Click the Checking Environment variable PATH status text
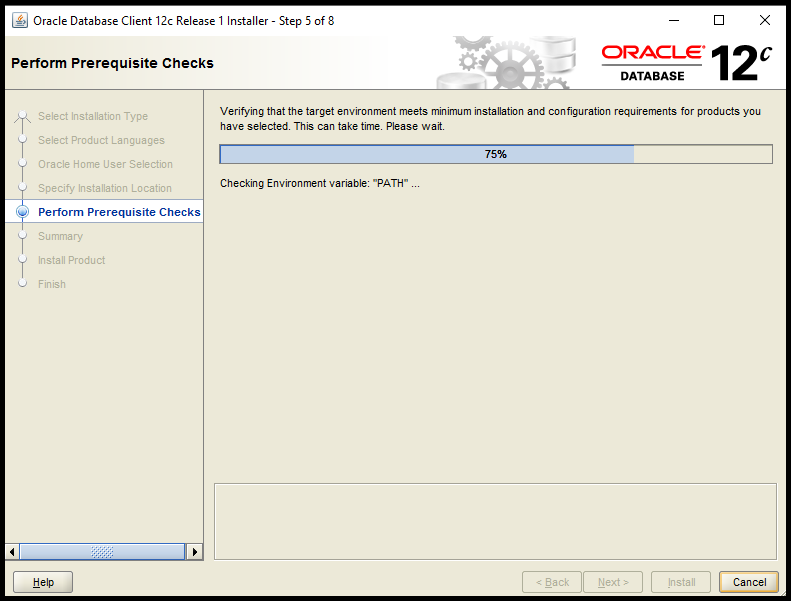 [320, 183]
